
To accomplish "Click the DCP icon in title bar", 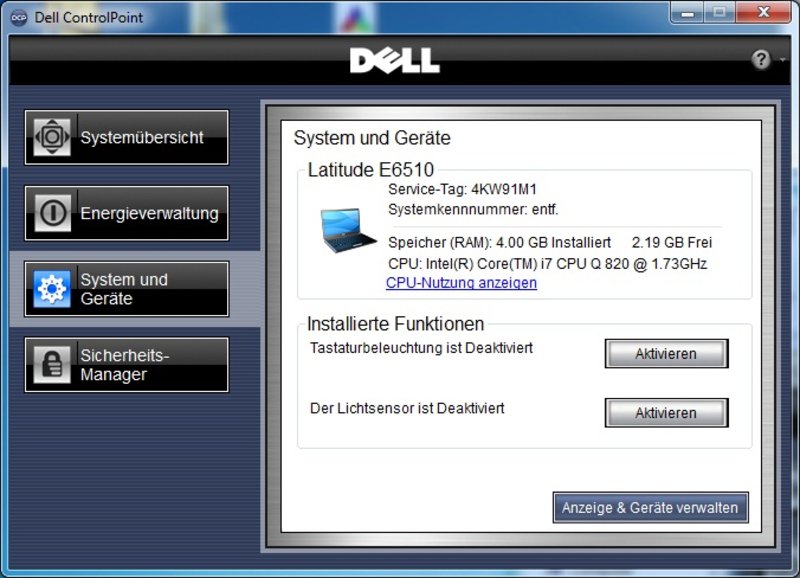I will pos(19,17).
